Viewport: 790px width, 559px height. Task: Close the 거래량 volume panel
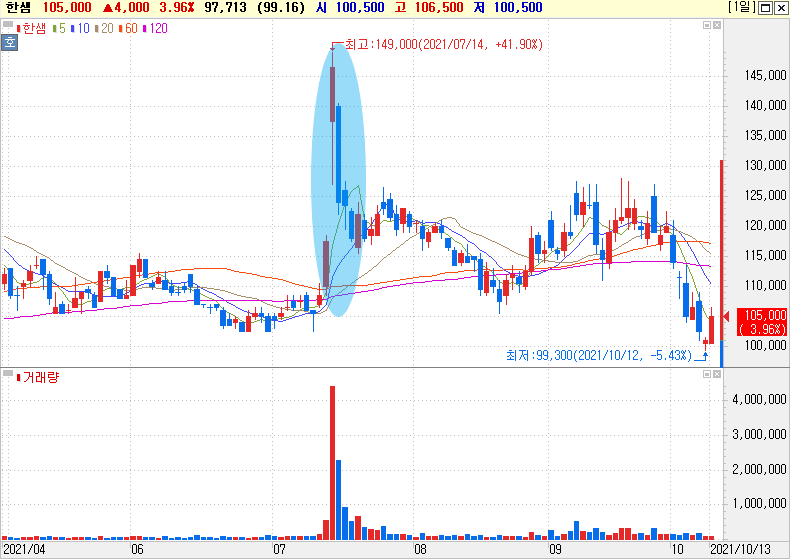pyautogui.click(x=717, y=374)
